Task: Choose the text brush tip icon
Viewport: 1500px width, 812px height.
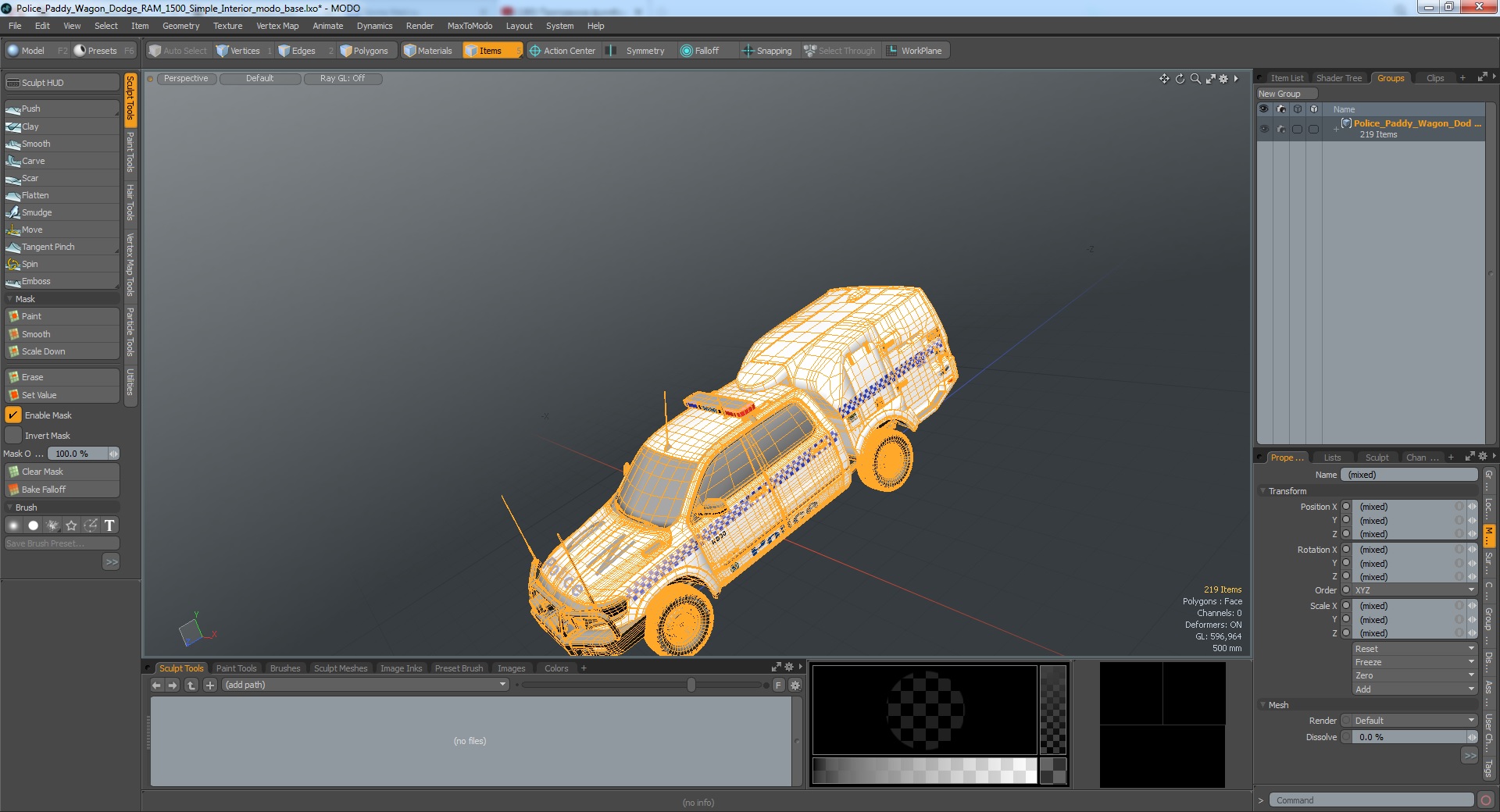Action: [x=109, y=525]
